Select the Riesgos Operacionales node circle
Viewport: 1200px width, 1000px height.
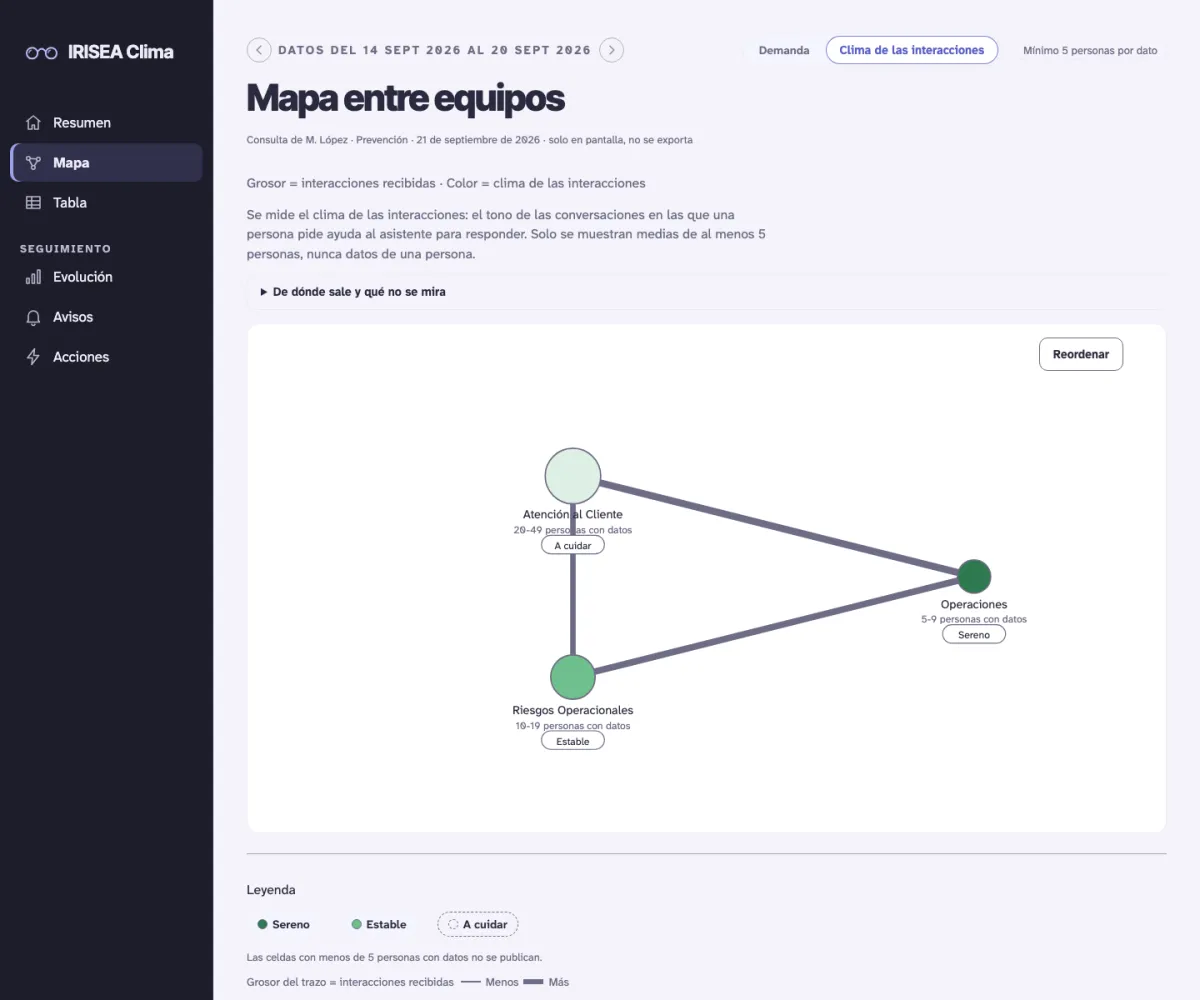tap(573, 677)
